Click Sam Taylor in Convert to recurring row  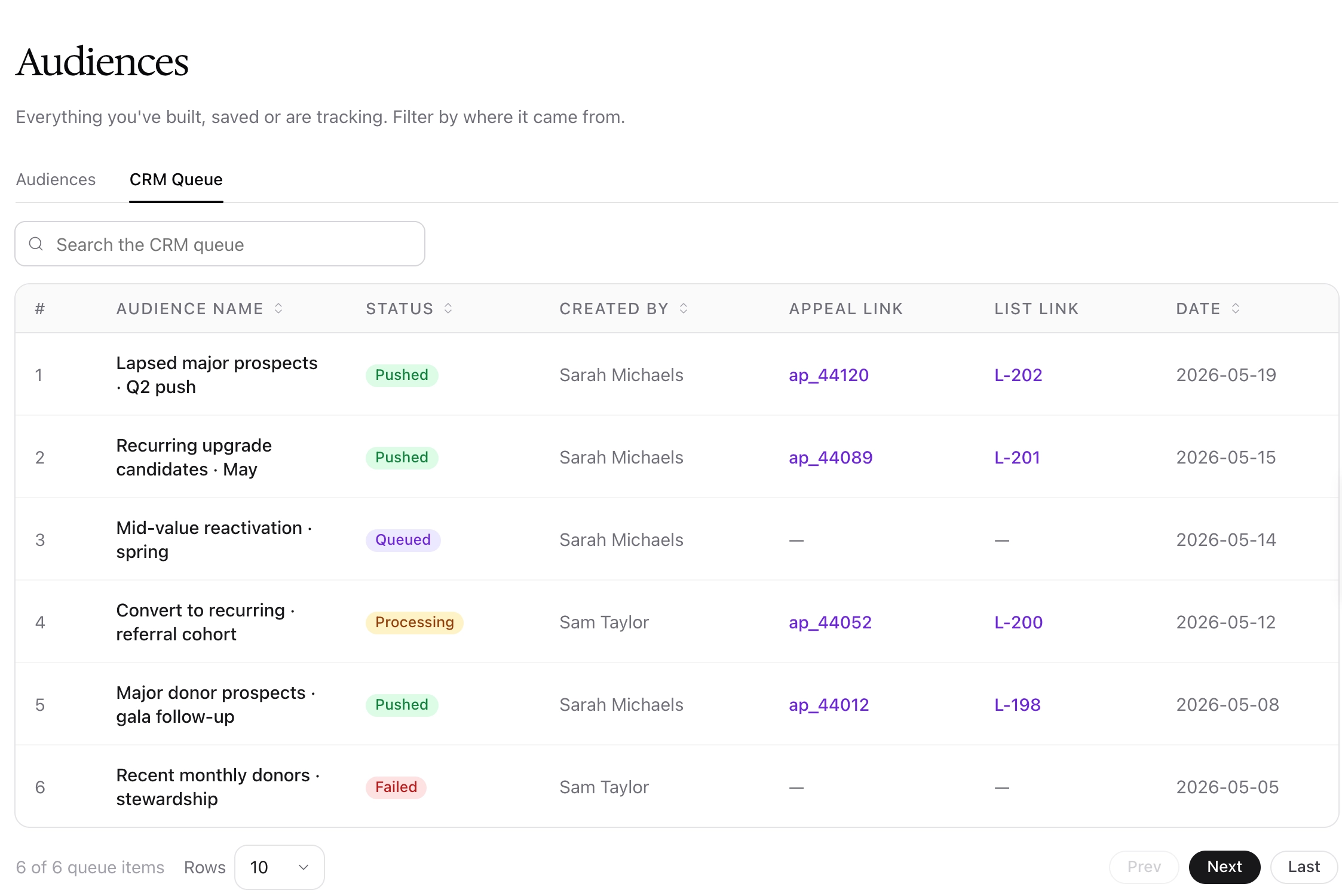pyautogui.click(x=604, y=622)
